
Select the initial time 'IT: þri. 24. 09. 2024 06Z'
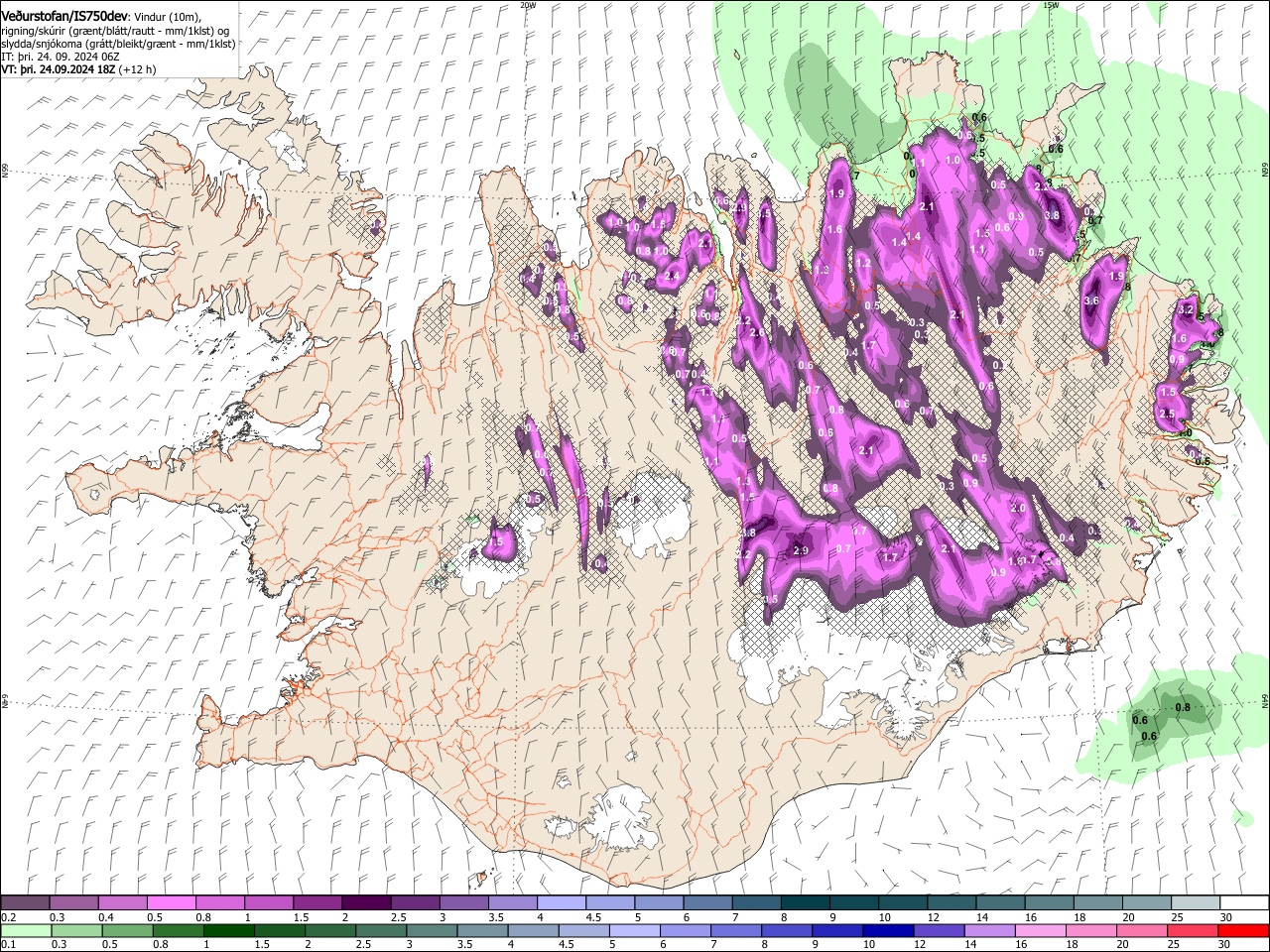61,58
